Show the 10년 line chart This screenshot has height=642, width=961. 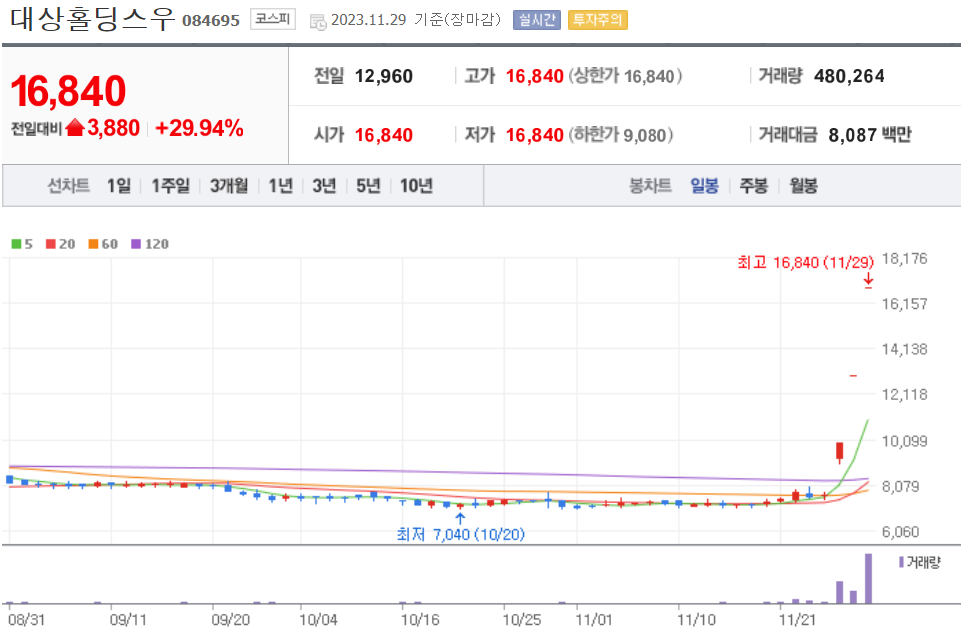click(417, 186)
